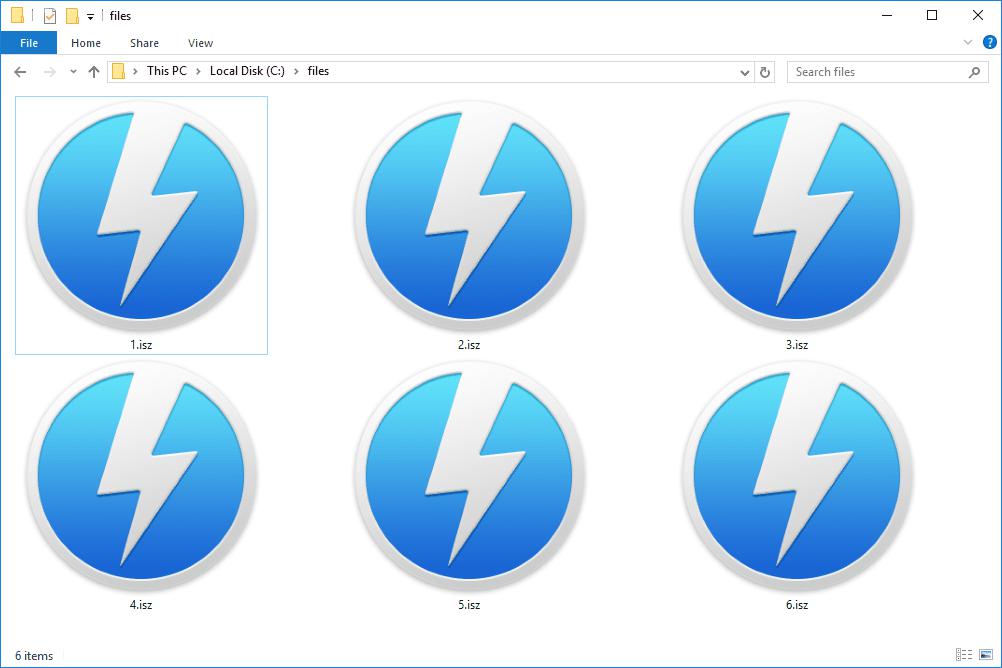This screenshot has height=668, width=1002.
Task: Open the View ribbon tab
Action: point(200,43)
